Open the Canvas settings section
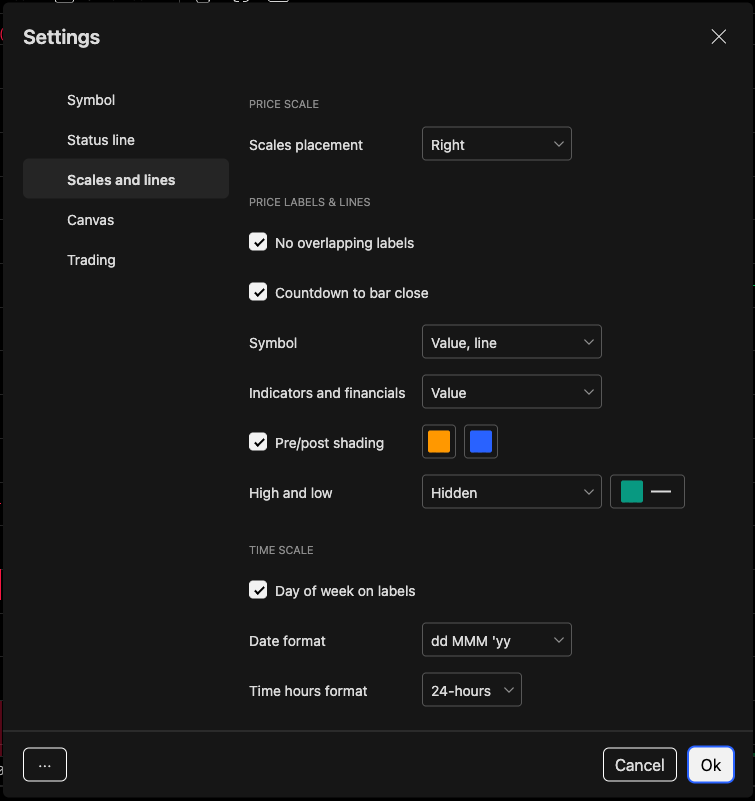 (126, 220)
